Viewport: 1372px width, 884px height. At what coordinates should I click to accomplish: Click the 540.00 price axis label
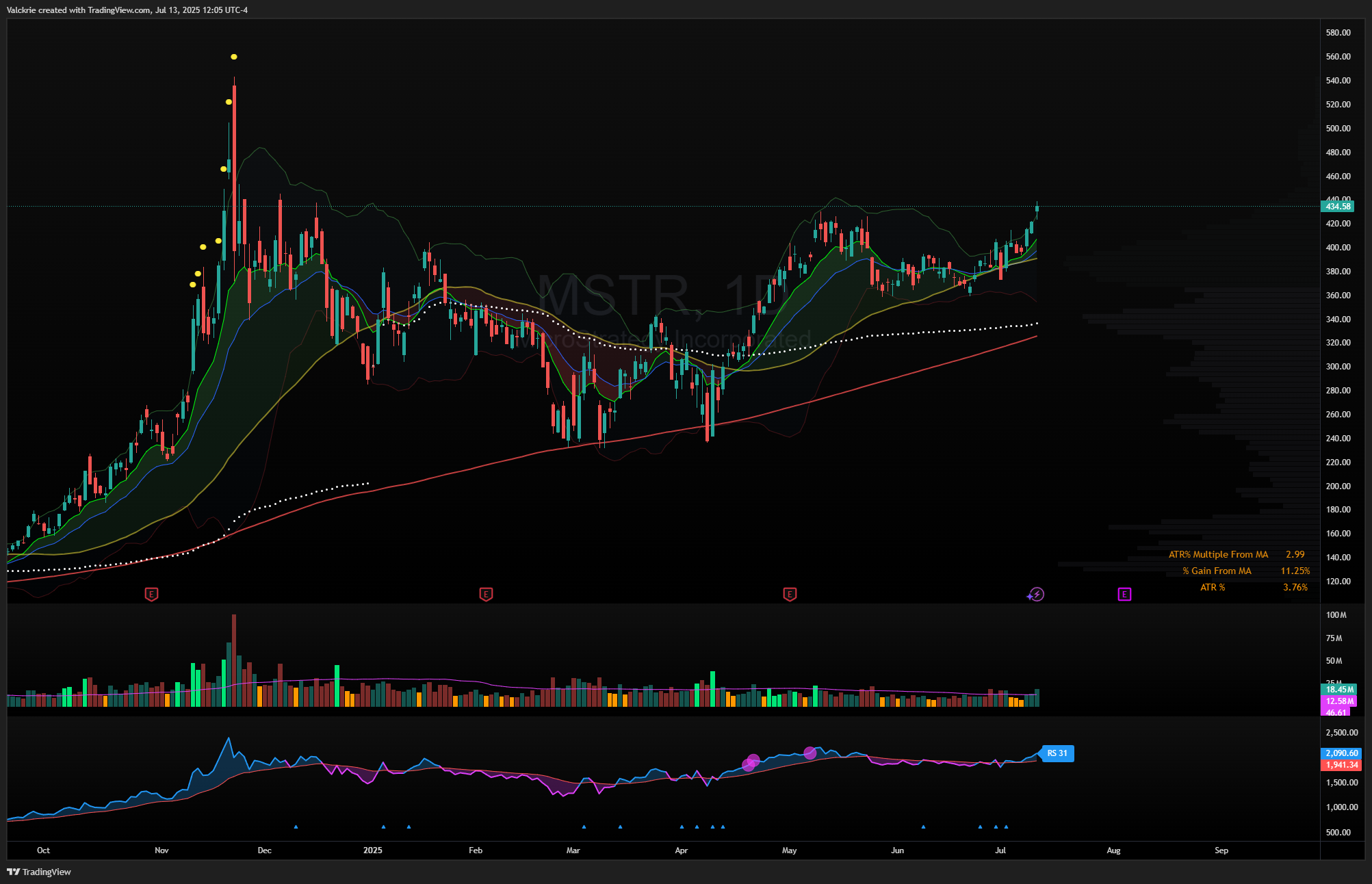pyautogui.click(x=1338, y=80)
